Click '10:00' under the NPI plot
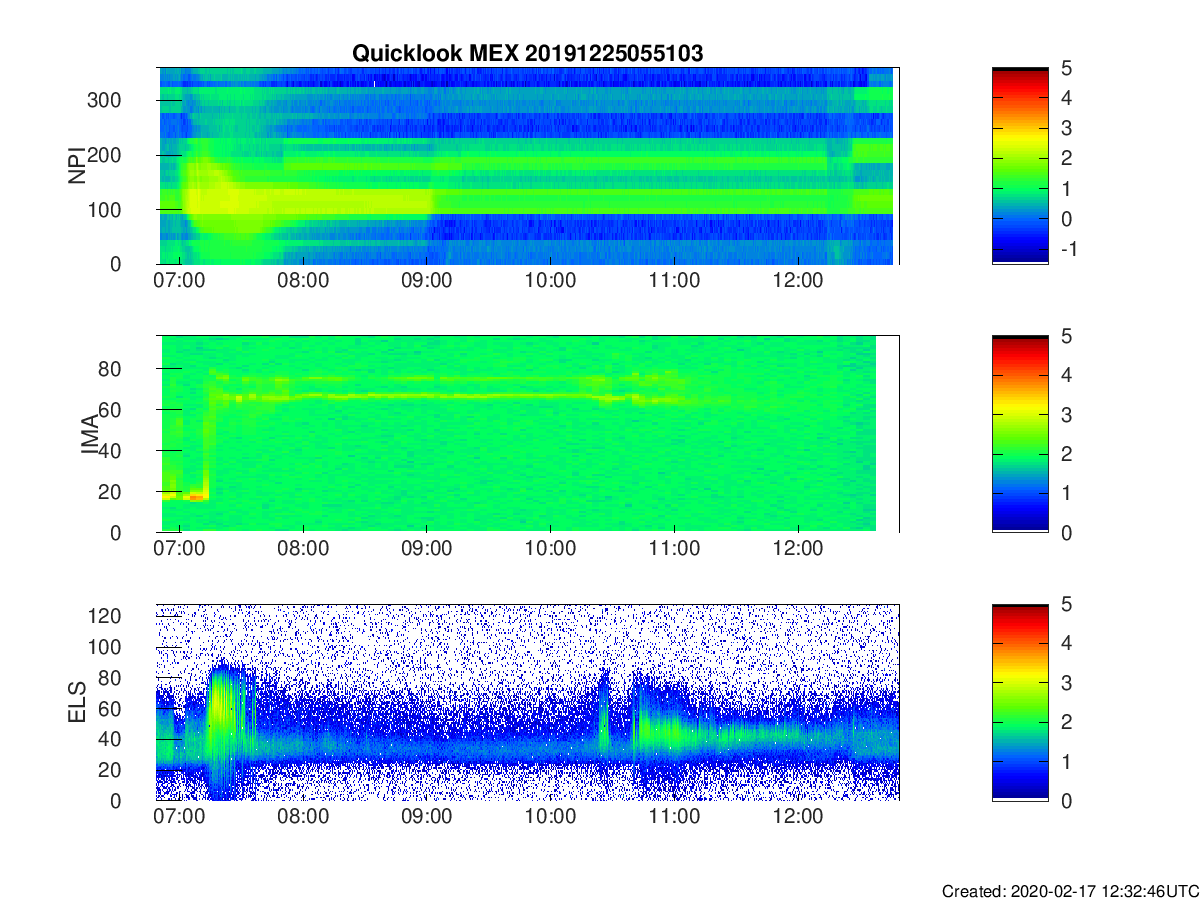1200x900 pixels. click(x=550, y=281)
